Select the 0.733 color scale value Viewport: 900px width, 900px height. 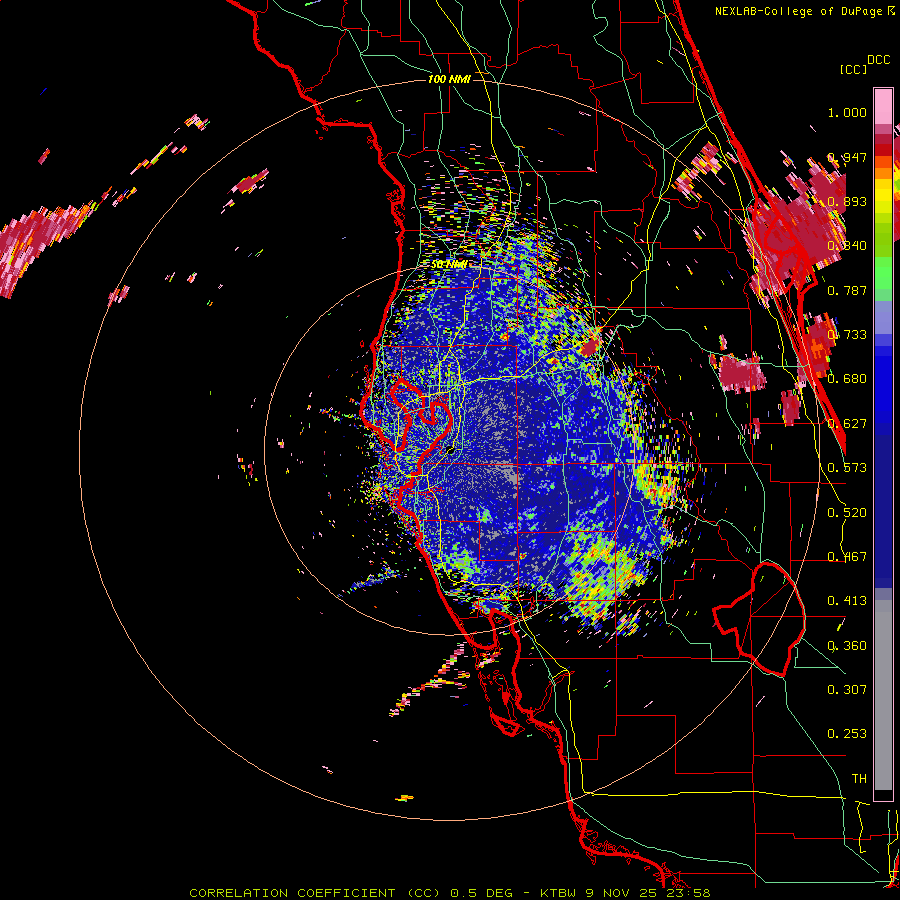[847, 335]
